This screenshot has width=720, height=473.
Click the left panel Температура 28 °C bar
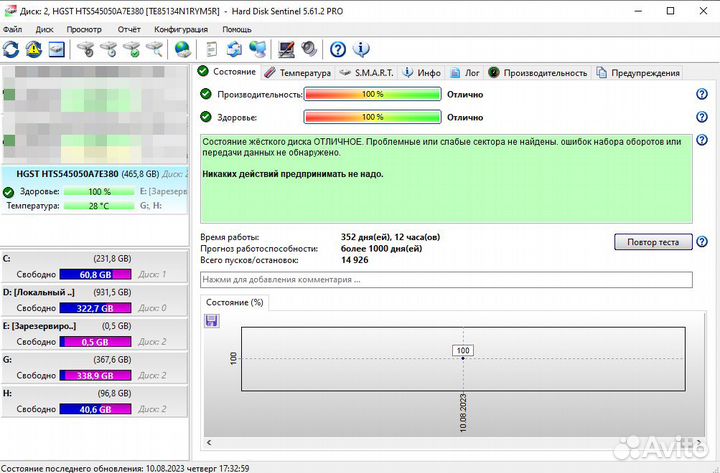(99, 206)
